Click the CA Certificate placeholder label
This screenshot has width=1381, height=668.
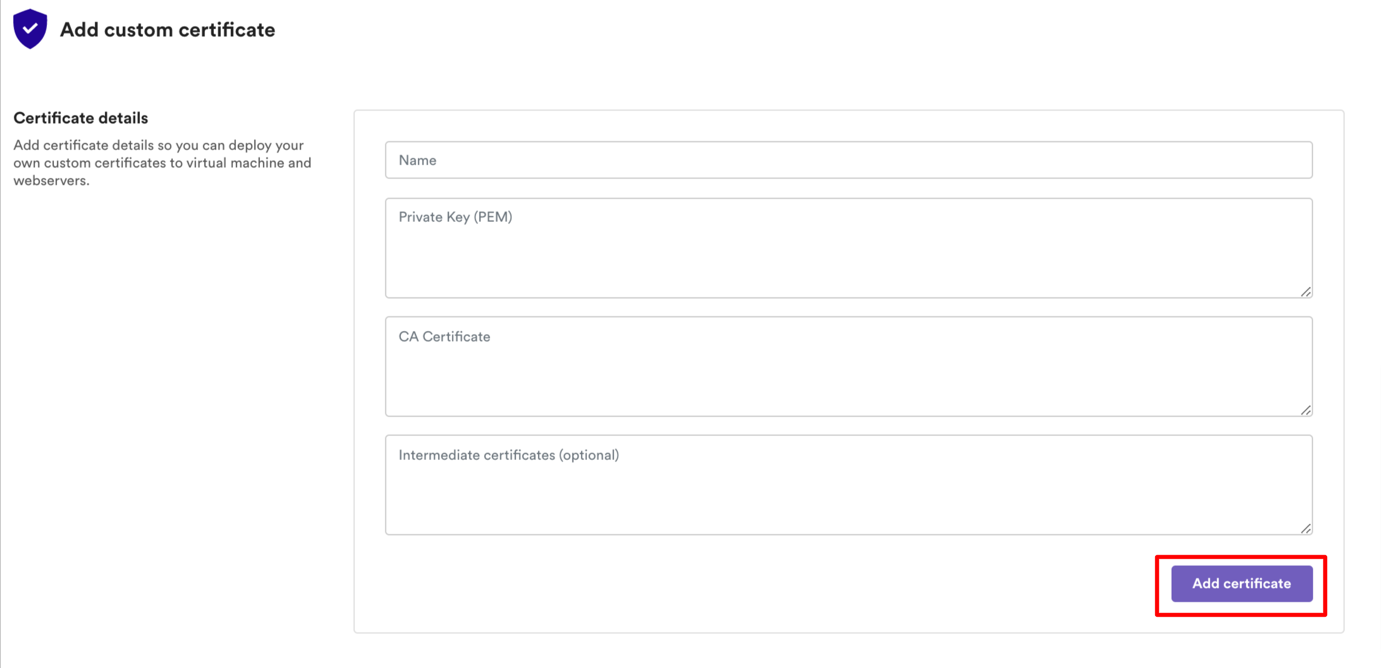click(444, 337)
